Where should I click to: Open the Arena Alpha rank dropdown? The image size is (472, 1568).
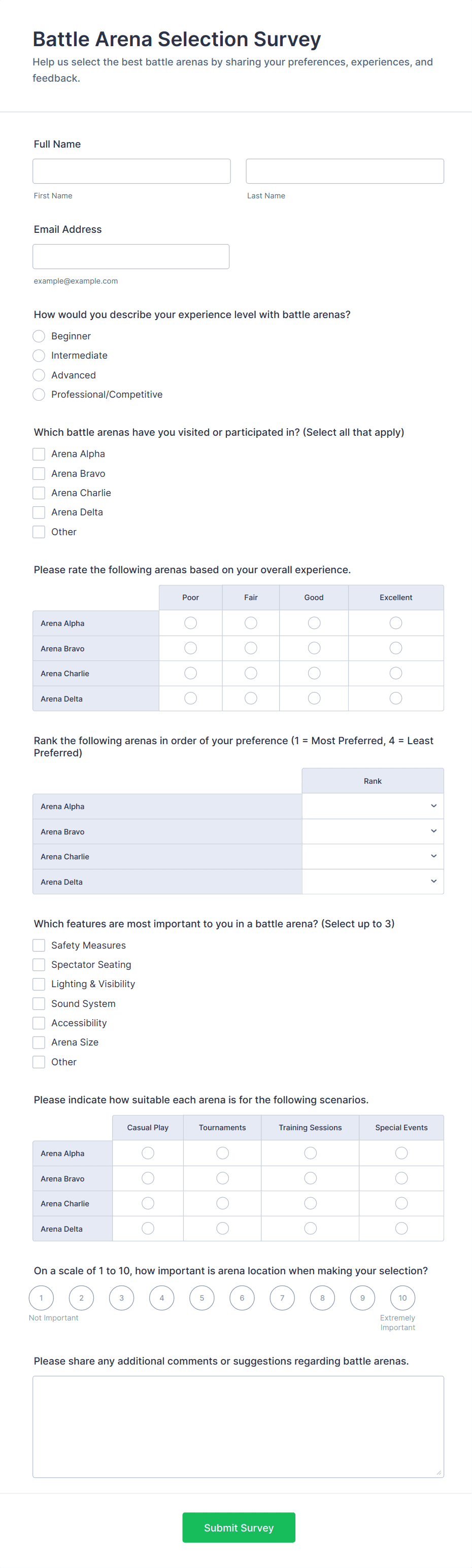point(373,806)
